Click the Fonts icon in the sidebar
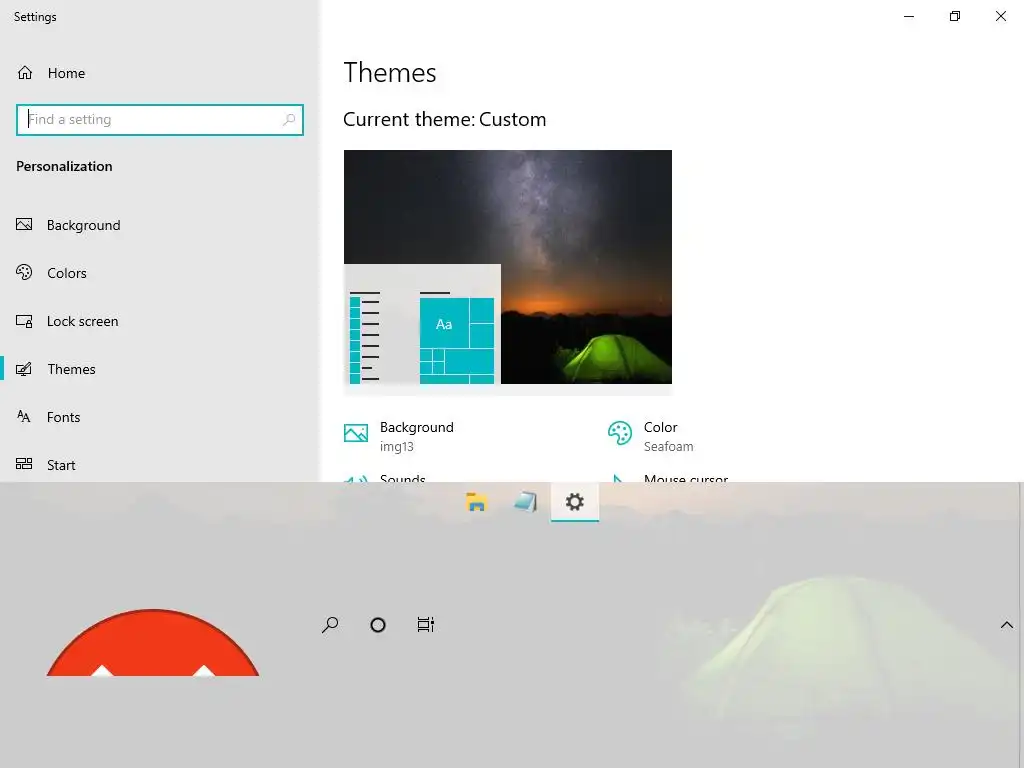The image size is (1024, 768). [24, 417]
